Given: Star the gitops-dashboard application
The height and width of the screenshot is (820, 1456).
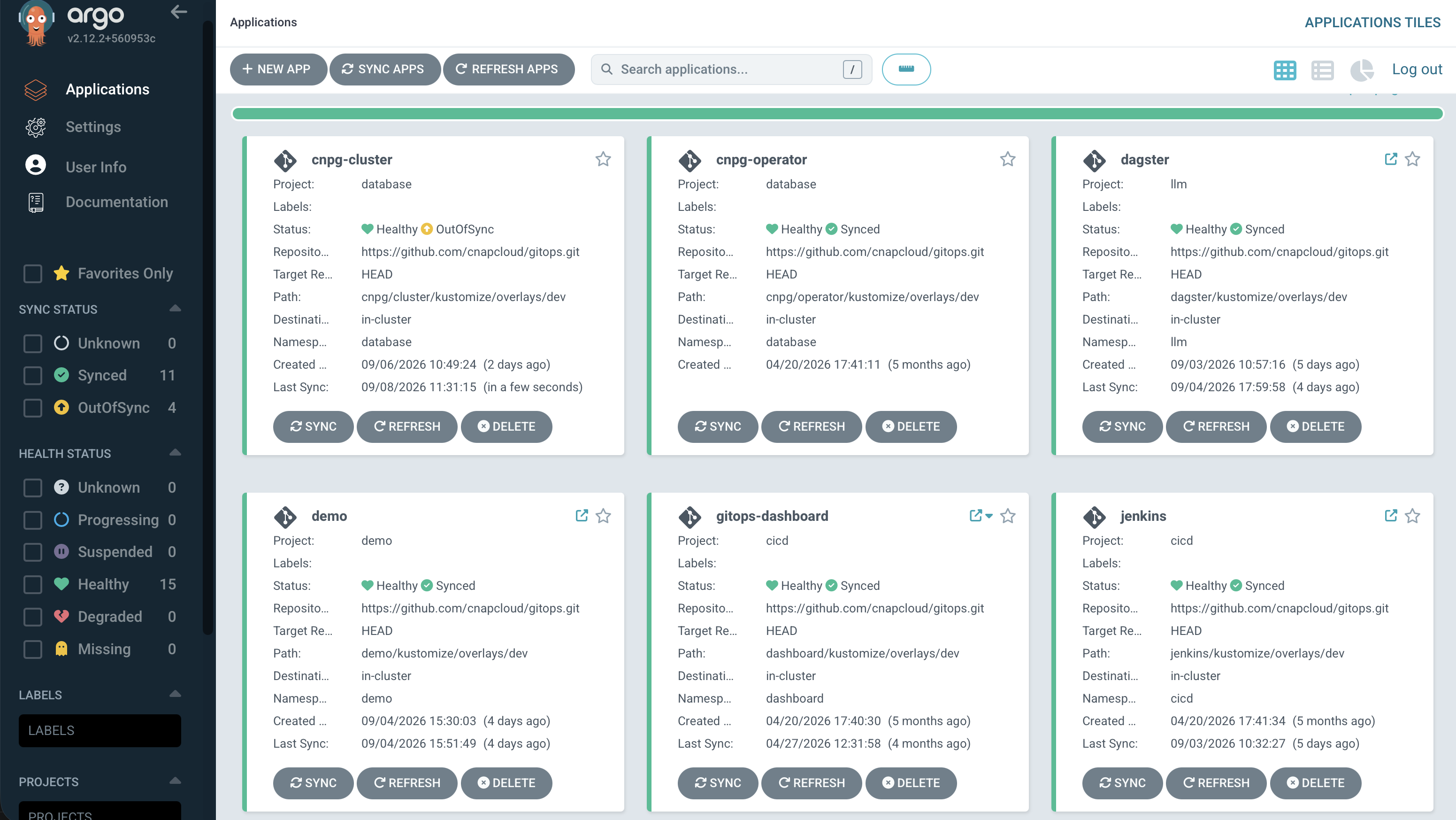Looking at the screenshot, I should pos(1008,516).
